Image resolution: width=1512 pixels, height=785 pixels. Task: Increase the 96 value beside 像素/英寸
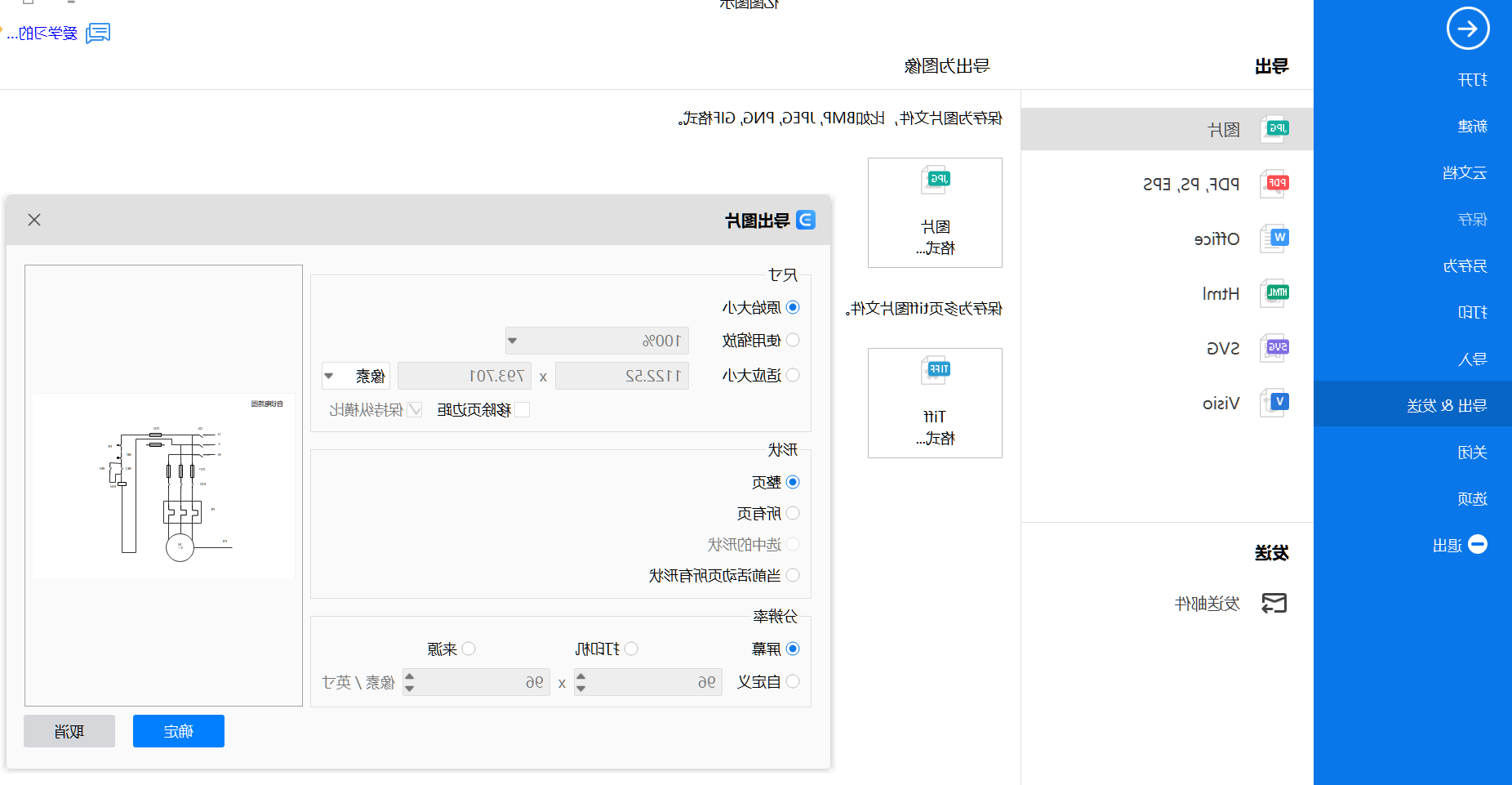pos(409,676)
